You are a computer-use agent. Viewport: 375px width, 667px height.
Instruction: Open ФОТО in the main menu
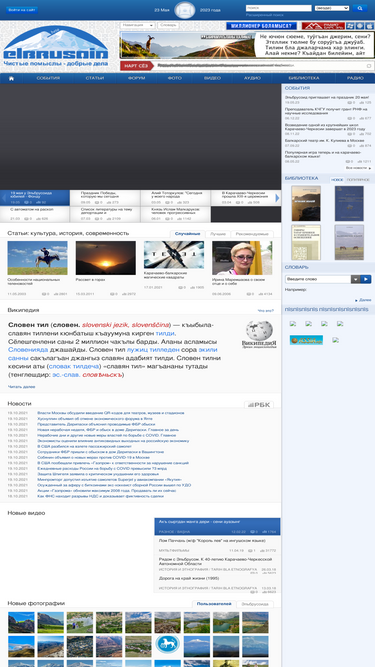point(174,78)
